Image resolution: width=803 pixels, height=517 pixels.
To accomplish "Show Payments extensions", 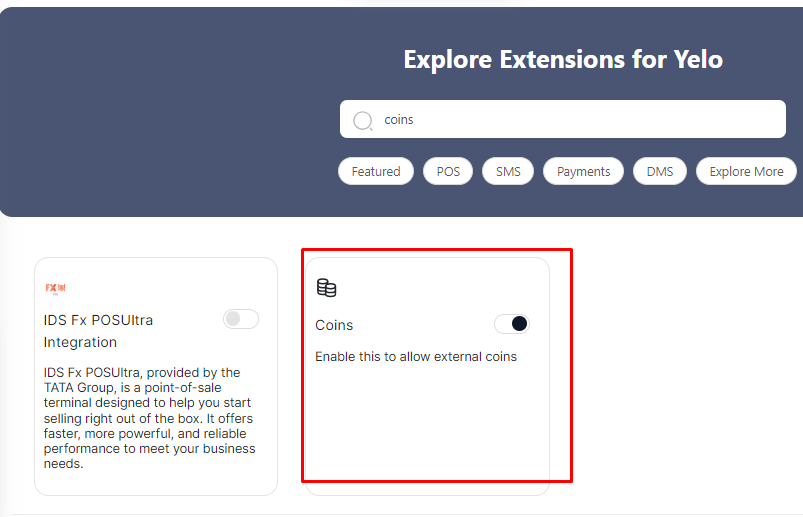I will tap(583, 172).
